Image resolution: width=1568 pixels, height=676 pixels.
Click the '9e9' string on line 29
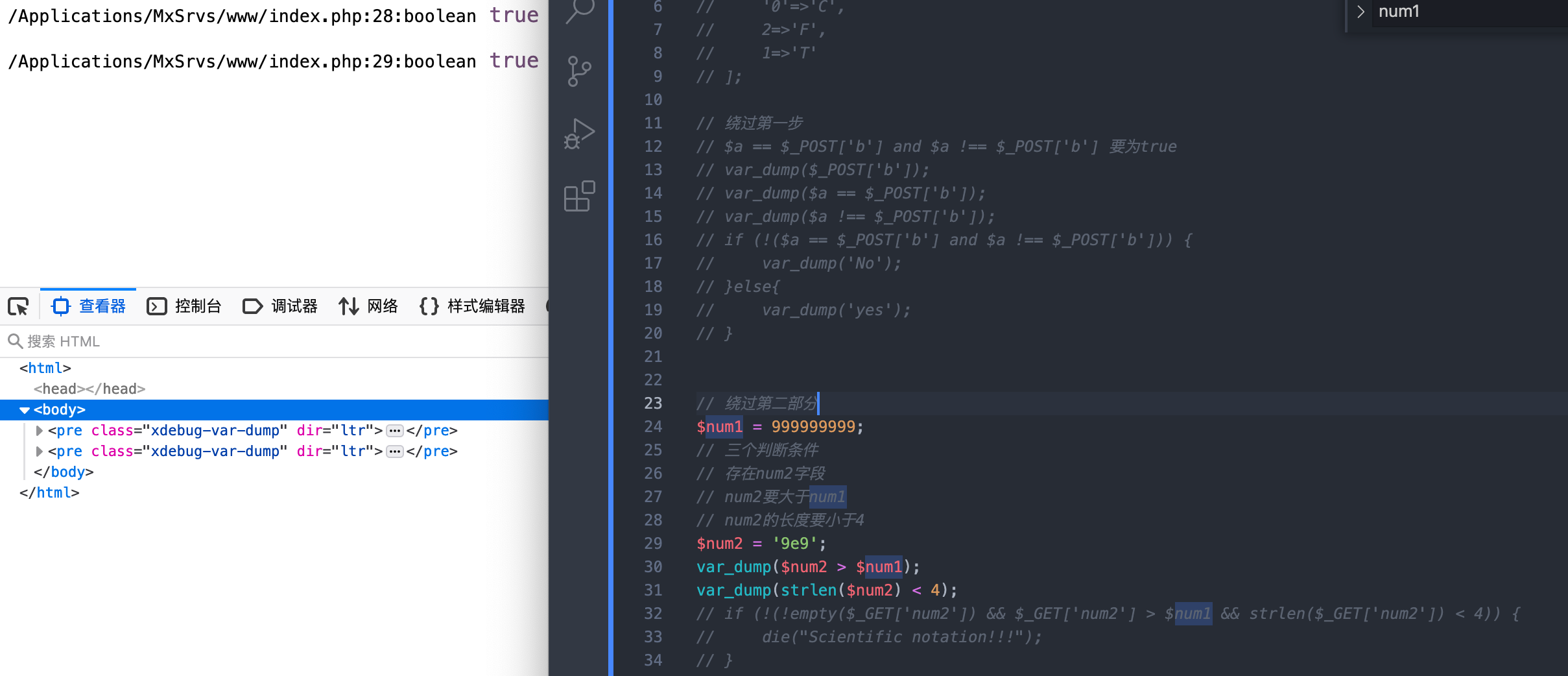click(x=794, y=544)
